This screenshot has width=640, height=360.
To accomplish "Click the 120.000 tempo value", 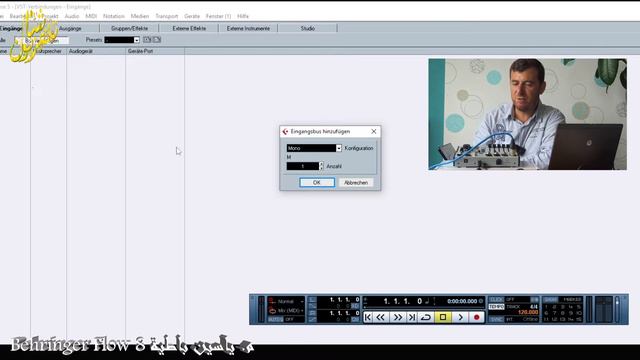I will point(528,312).
